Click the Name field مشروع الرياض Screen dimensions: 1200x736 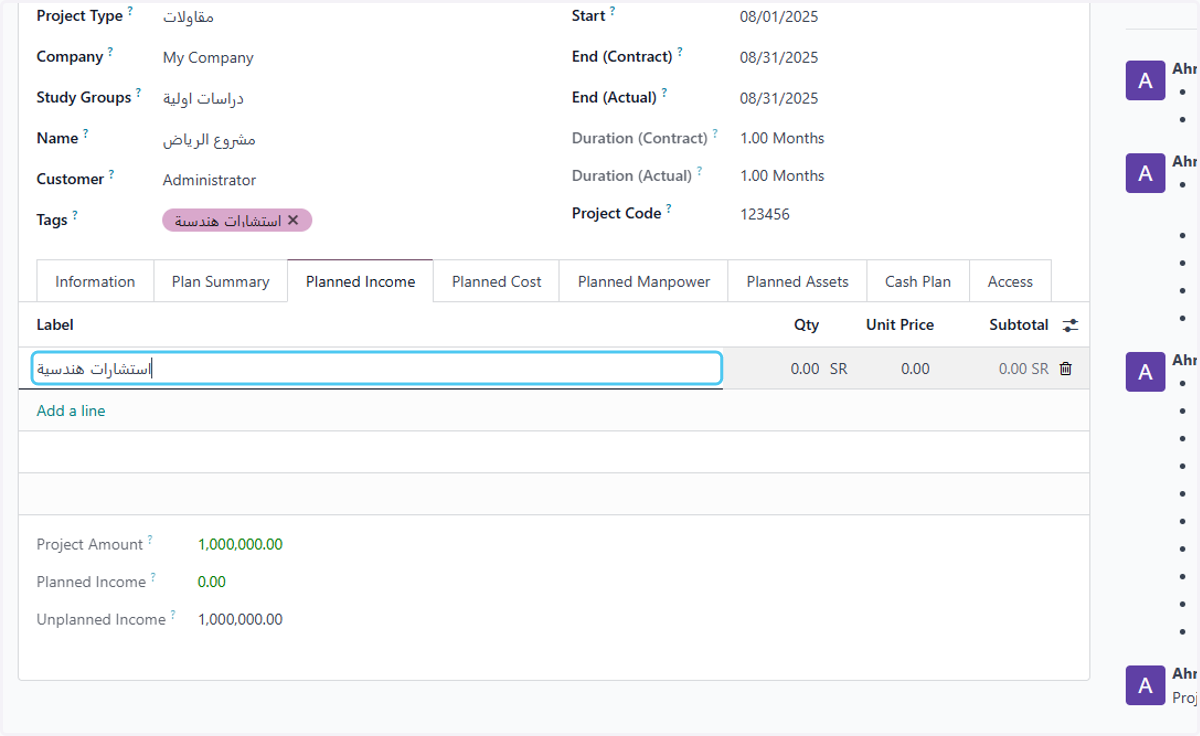coord(209,140)
